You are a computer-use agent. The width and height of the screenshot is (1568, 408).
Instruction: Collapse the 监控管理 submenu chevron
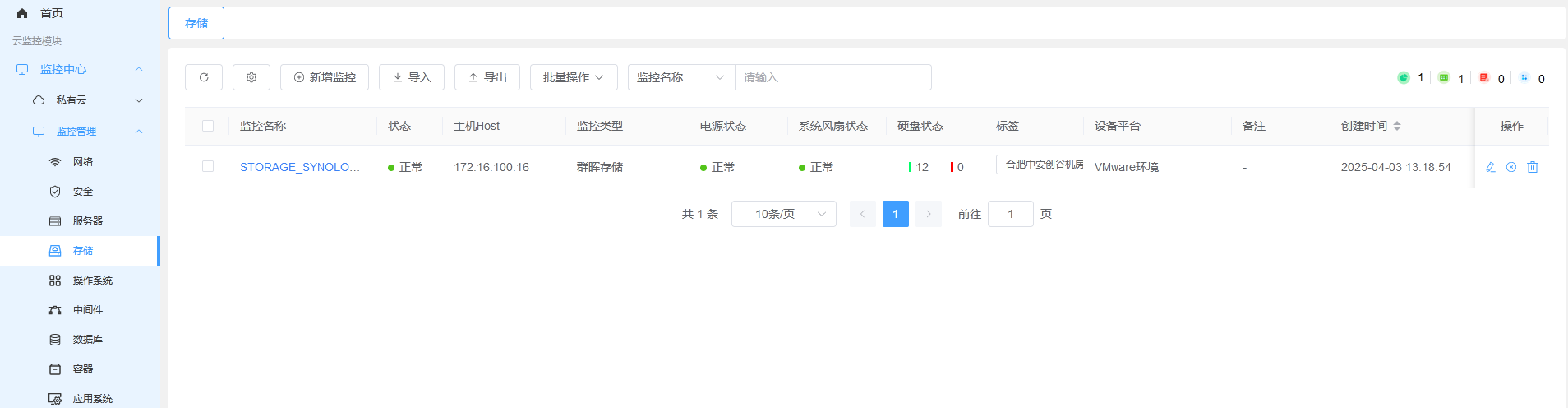coord(139,132)
